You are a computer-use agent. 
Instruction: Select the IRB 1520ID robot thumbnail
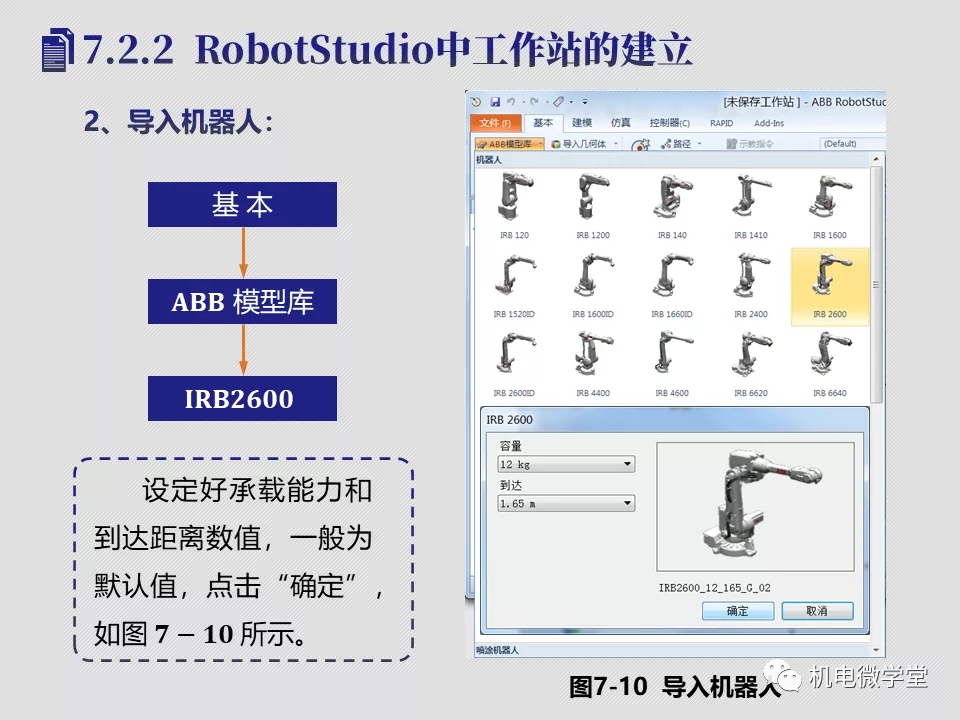click(x=514, y=285)
